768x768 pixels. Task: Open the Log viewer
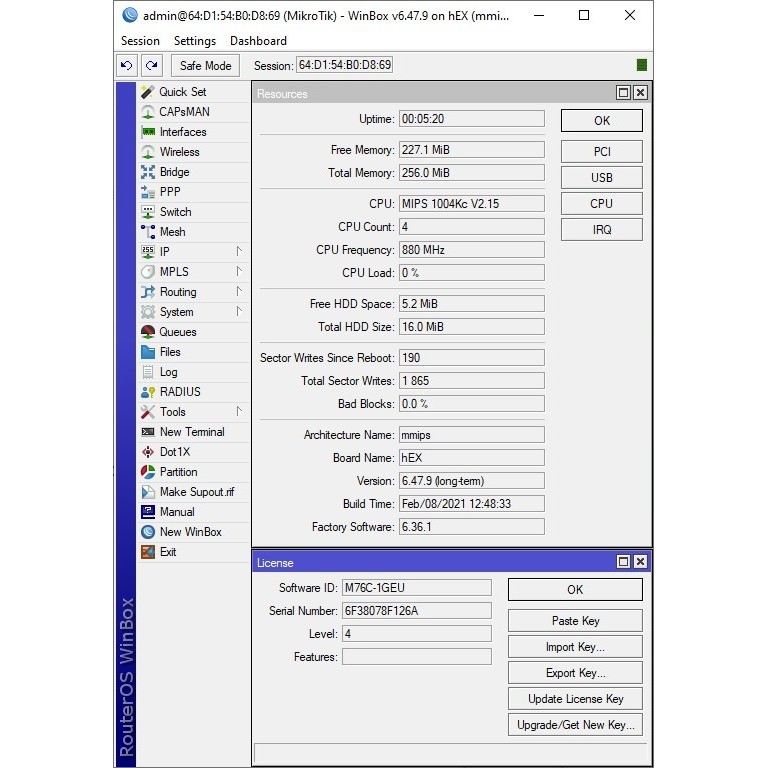pyautogui.click(x=168, y=372)
